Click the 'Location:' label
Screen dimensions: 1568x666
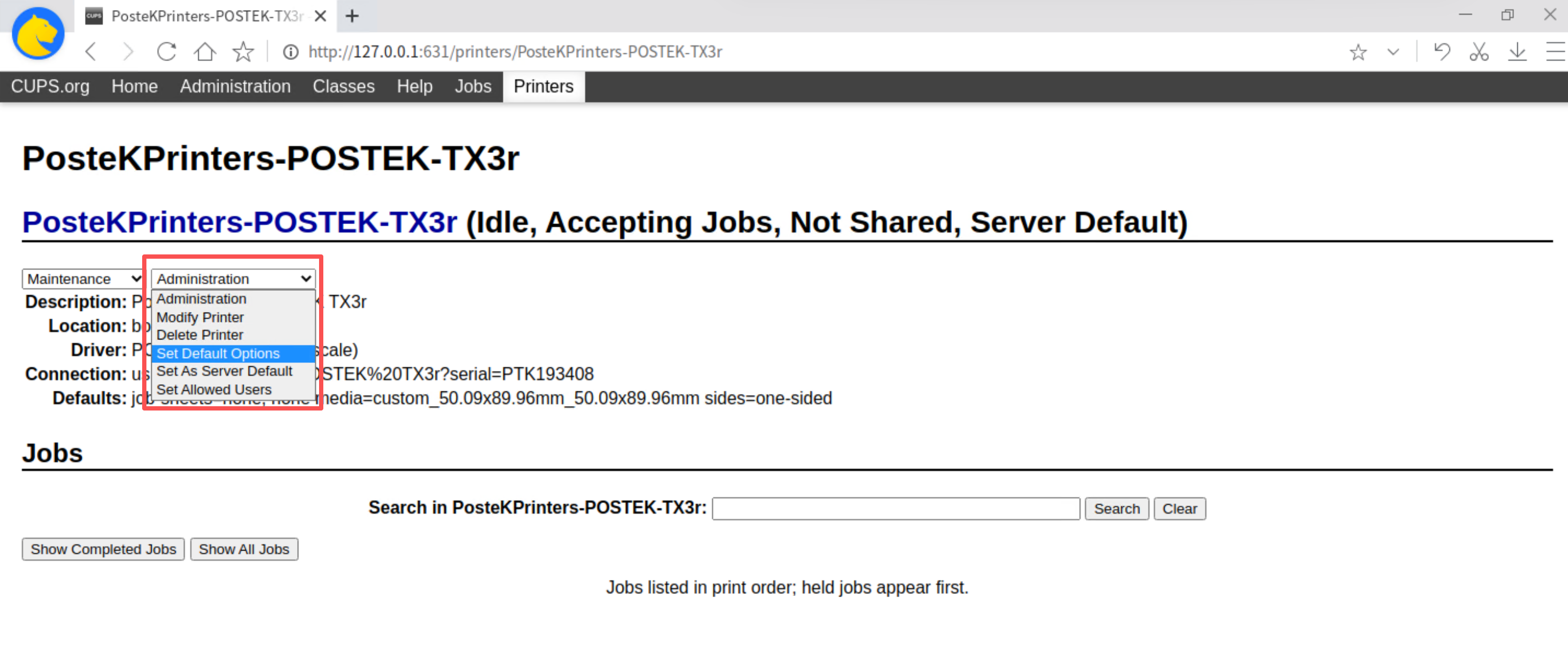tap(88, 326)
